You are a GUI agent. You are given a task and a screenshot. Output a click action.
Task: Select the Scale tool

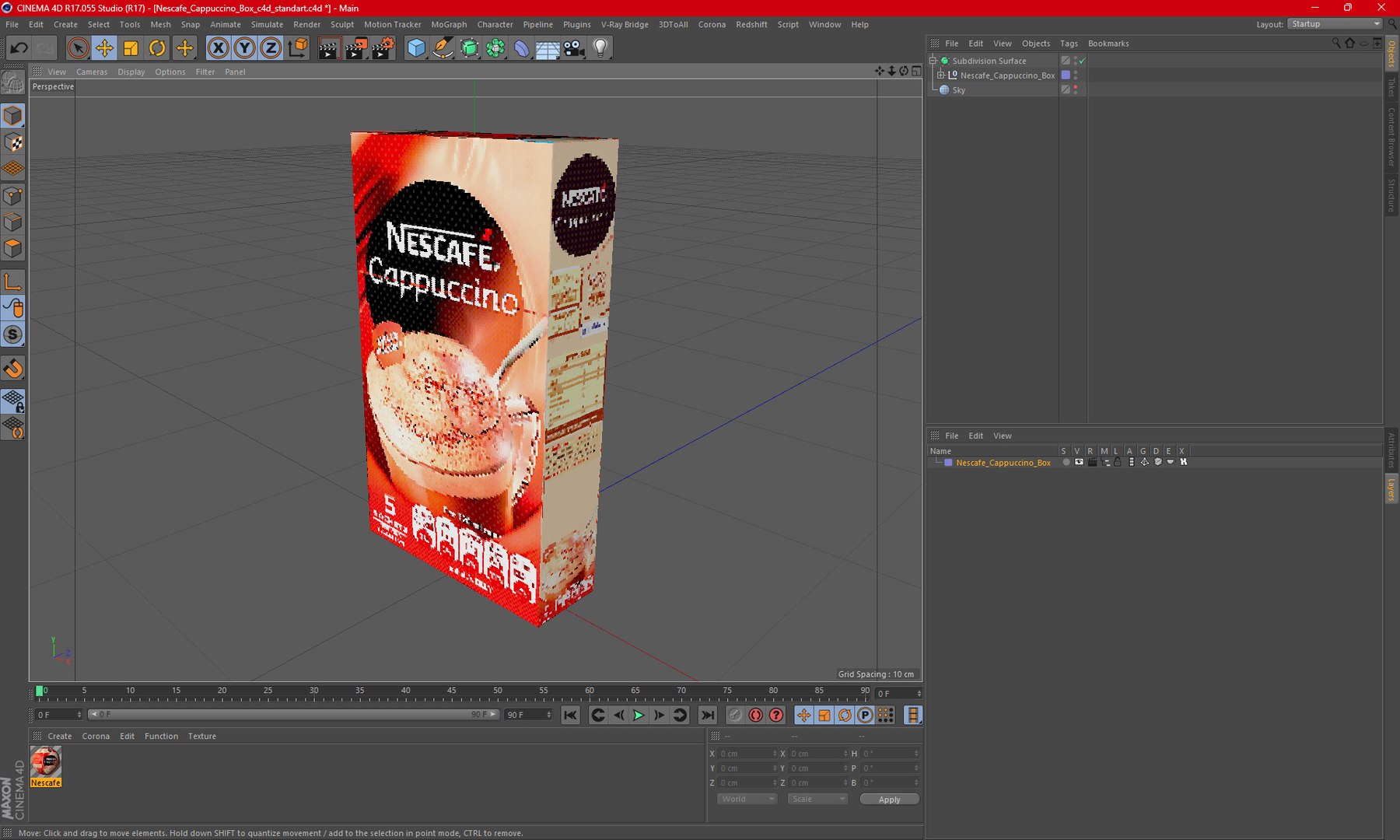tap(131, 48)
